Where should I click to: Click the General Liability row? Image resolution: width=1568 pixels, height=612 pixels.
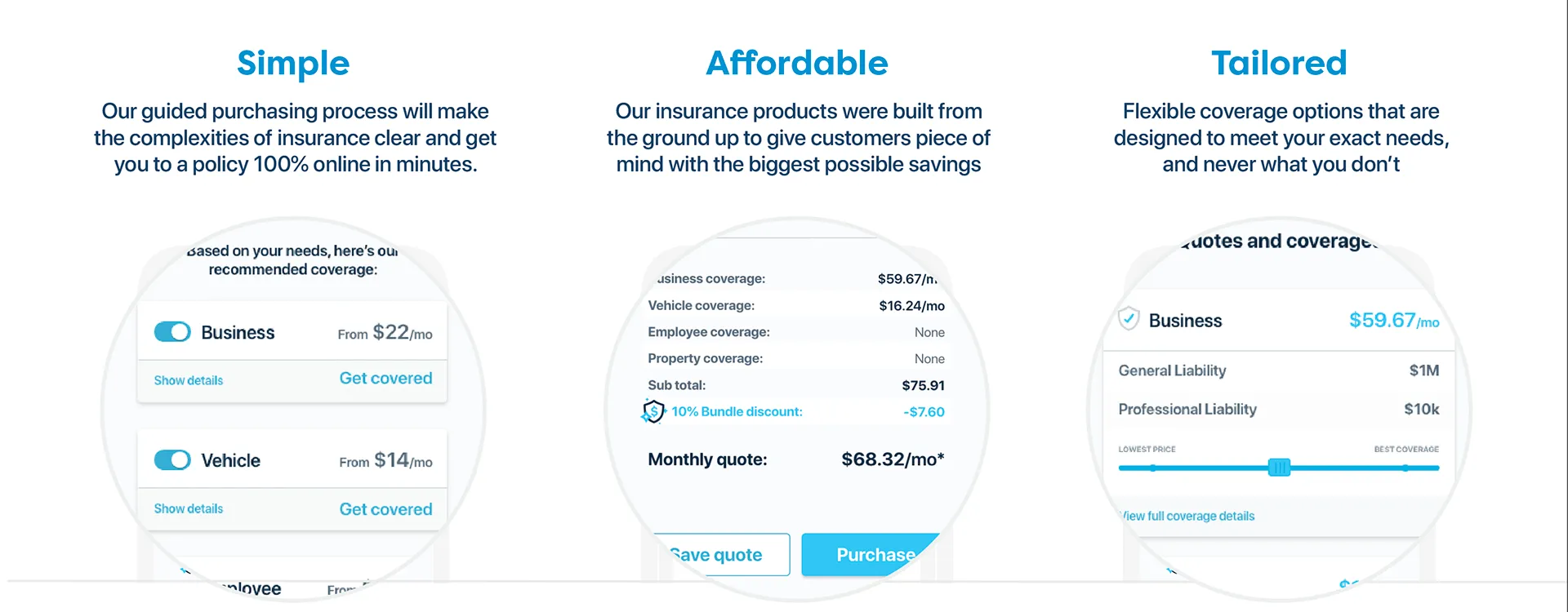click(1279, 370)
